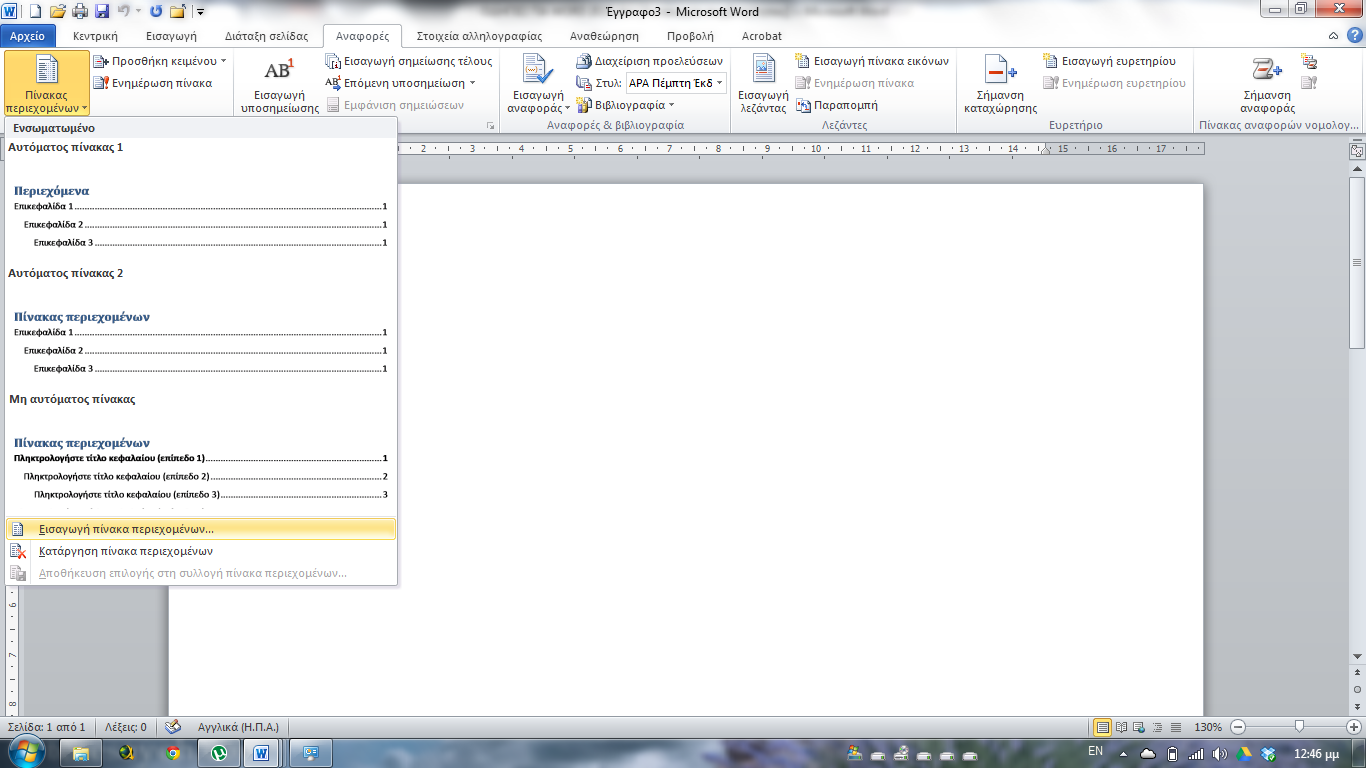Screen dimensions: 1366x768
Task: Select Κατάργηση πίνακα περιεχομένων menu item
Action: click(201, 551)
